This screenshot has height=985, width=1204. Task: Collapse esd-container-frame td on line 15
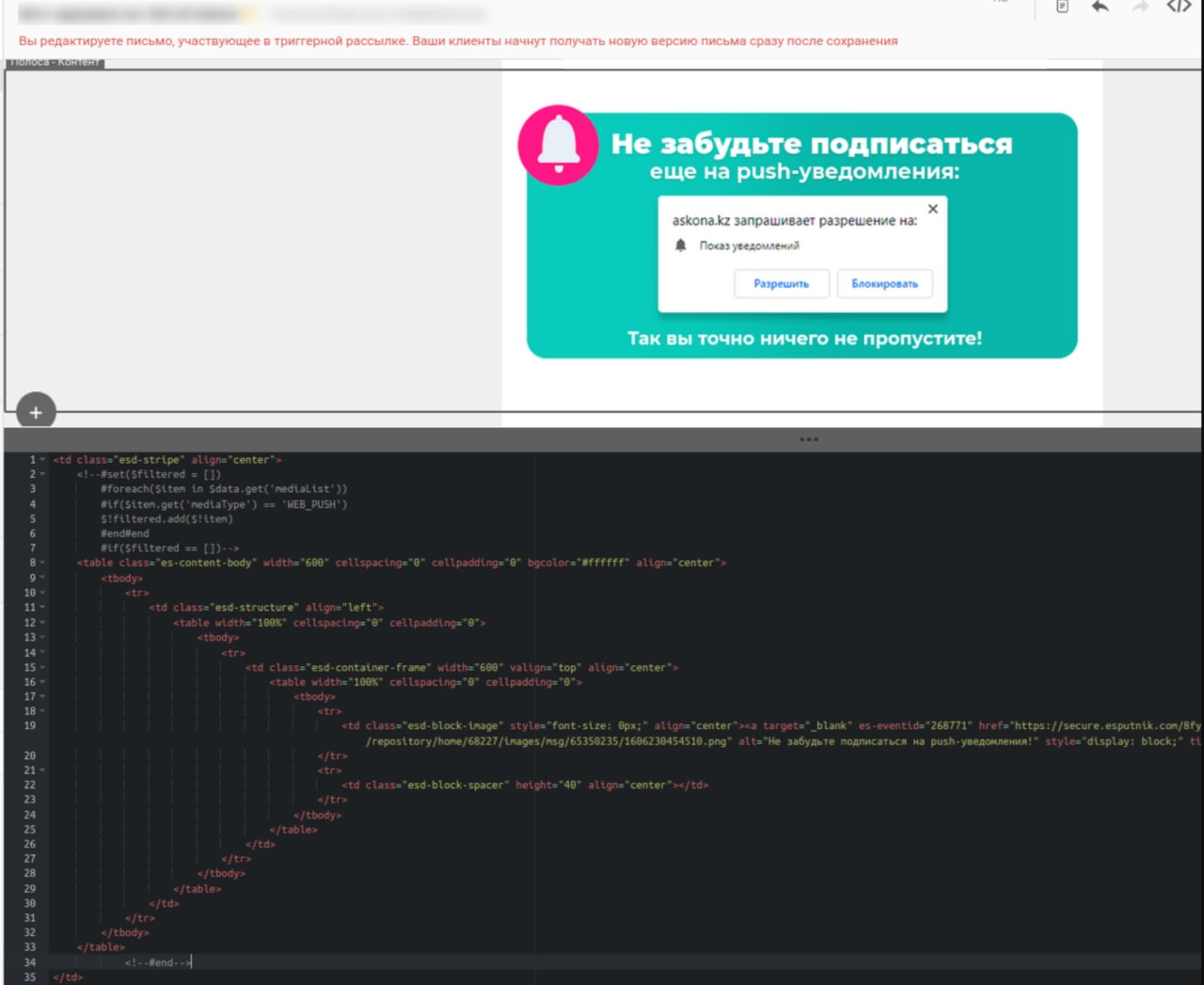coord(42,668)
